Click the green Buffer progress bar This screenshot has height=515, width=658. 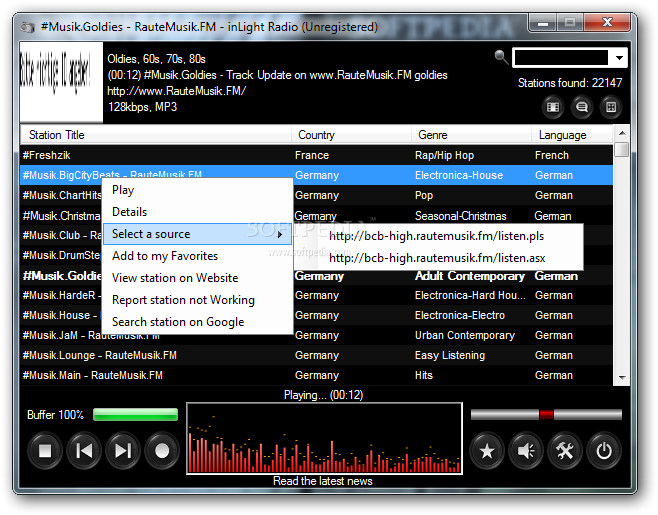point(135,415)
